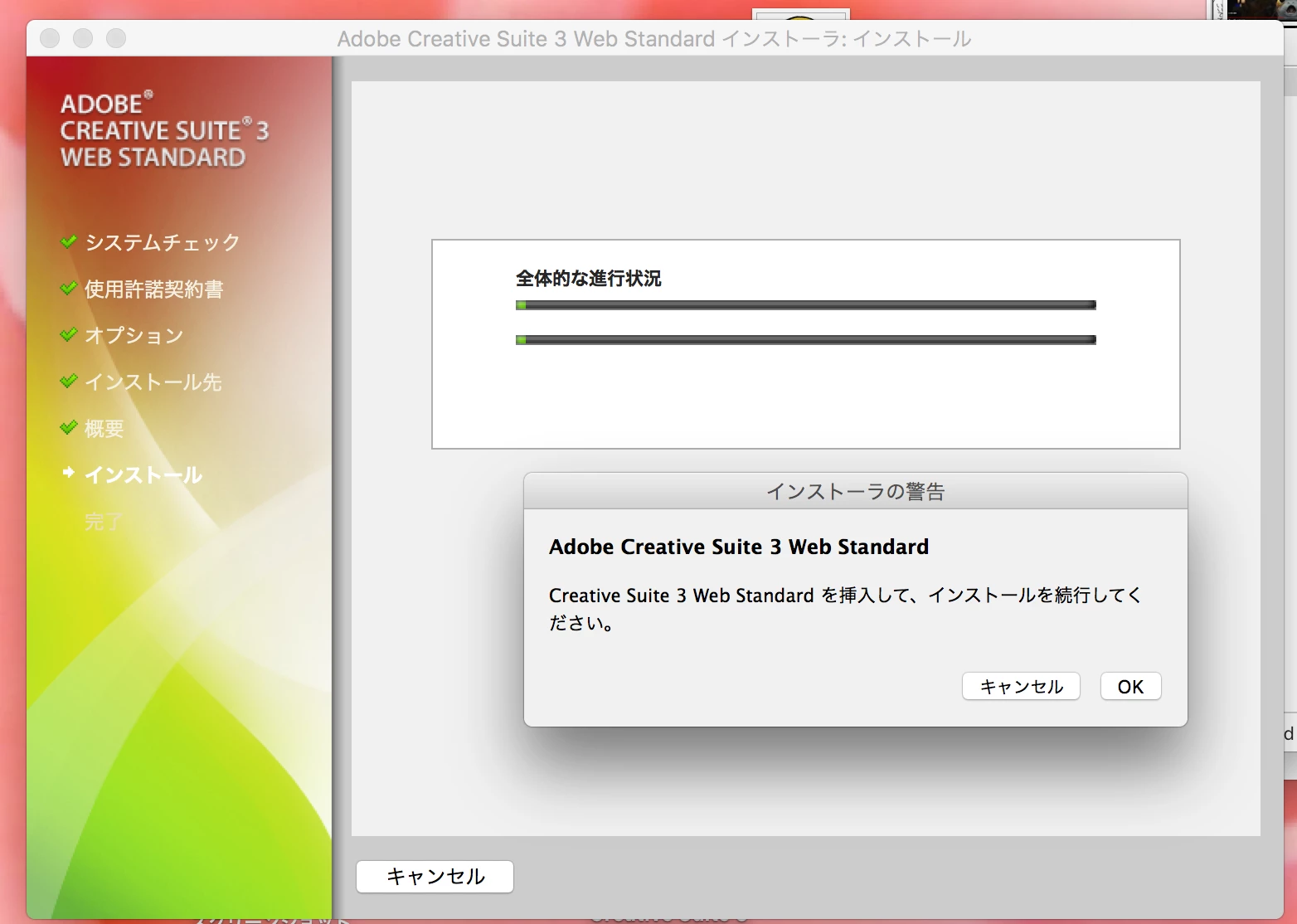Click the インストーラの警告 dialog title bar

point(856,491)
